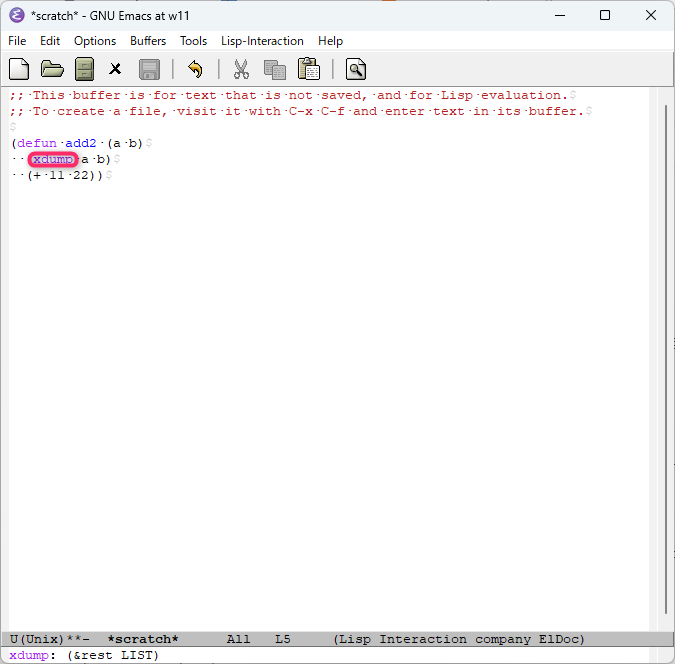Open the Lisp-Interaction menu
675x664 pixels.
click(262, 41)
